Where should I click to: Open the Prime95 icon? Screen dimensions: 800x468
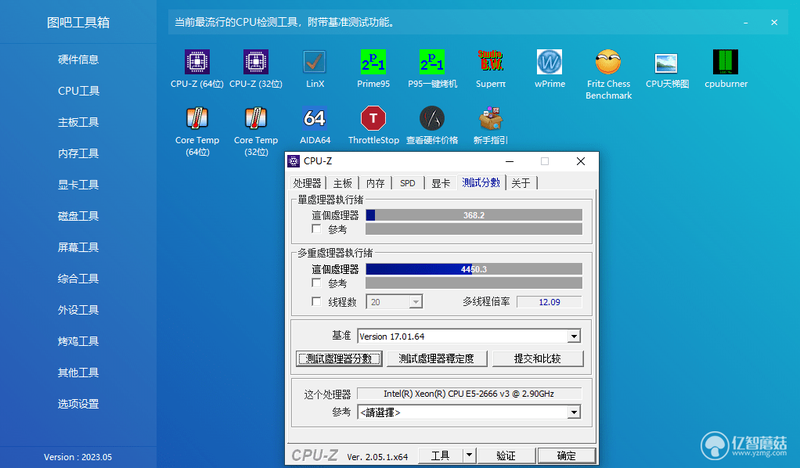click(x=373, y=62)
